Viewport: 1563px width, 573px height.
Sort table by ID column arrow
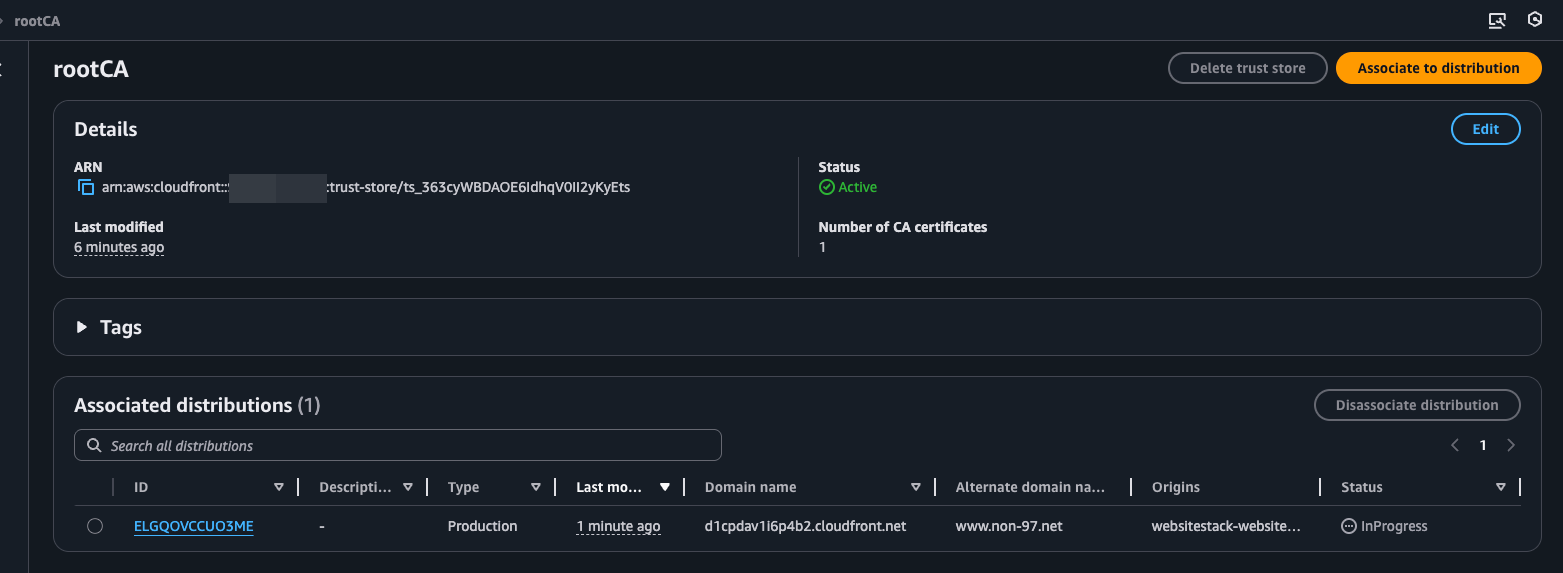point(279,487)
